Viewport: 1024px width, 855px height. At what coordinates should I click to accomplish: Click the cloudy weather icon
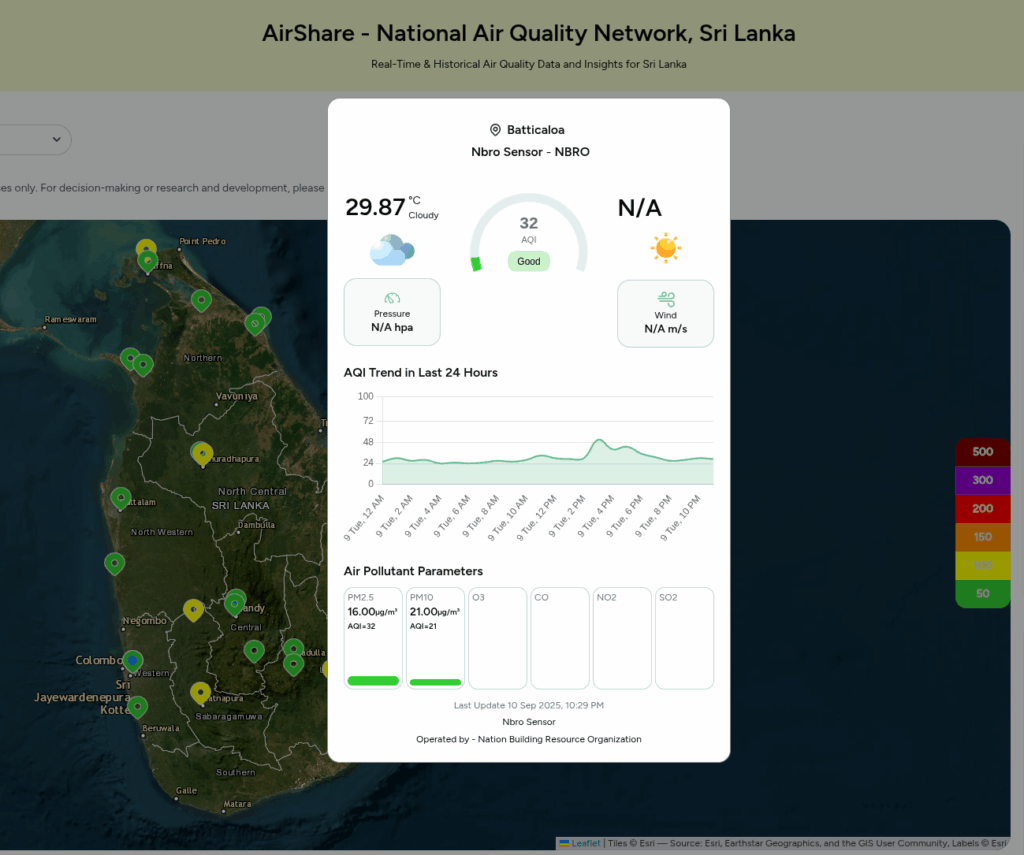point(390,249)
